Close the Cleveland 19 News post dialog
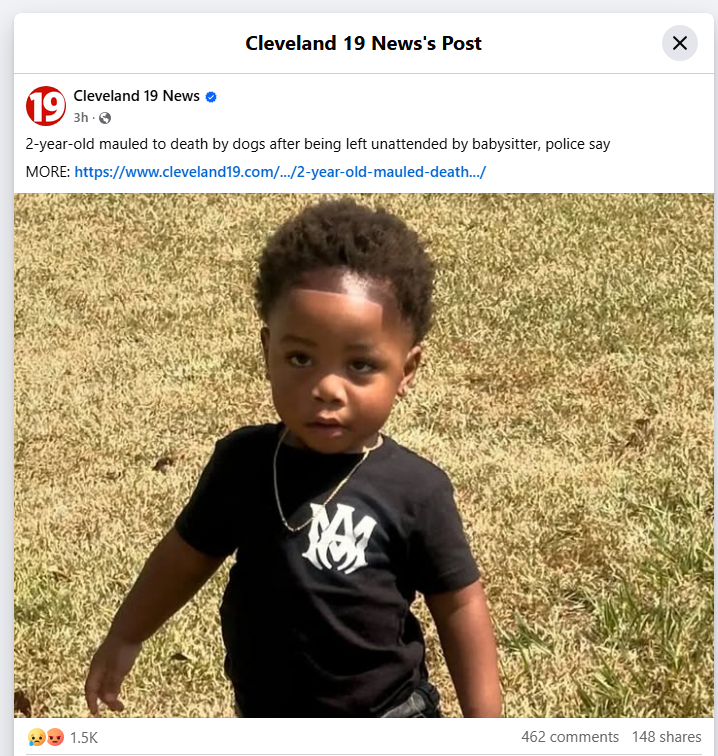Viewport: 718px width, 756px height. (679, 43)
